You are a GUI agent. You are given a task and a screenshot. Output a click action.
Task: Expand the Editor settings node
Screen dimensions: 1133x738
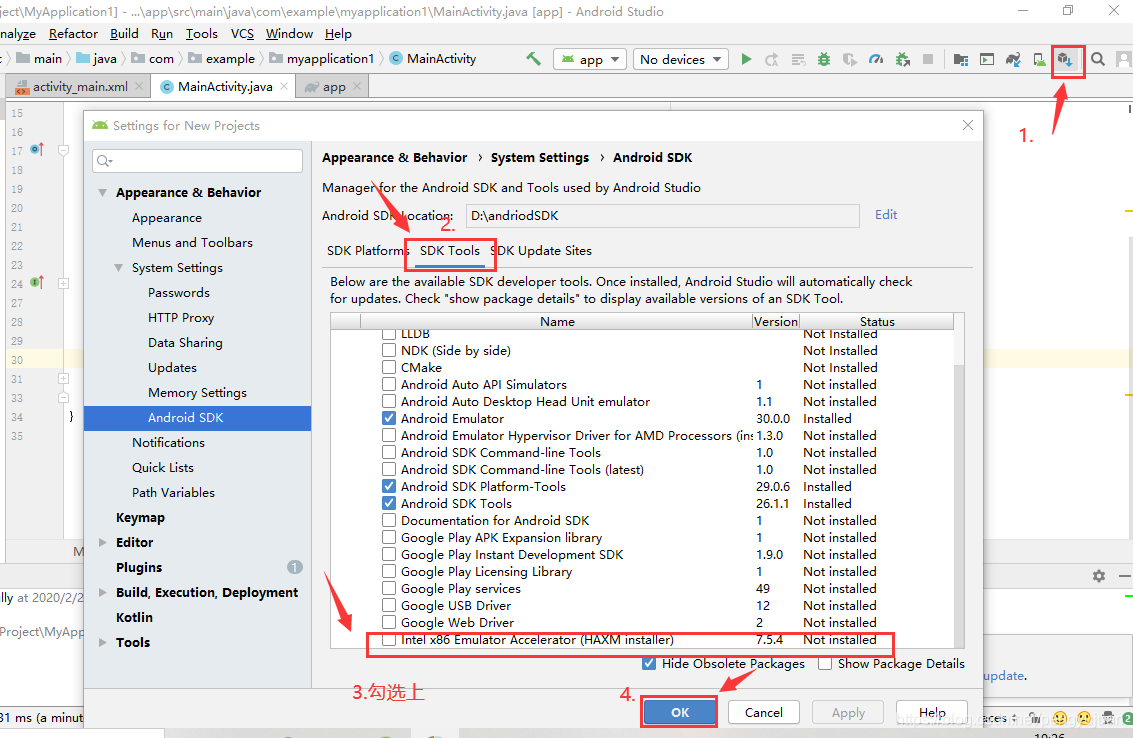[103, 542]
